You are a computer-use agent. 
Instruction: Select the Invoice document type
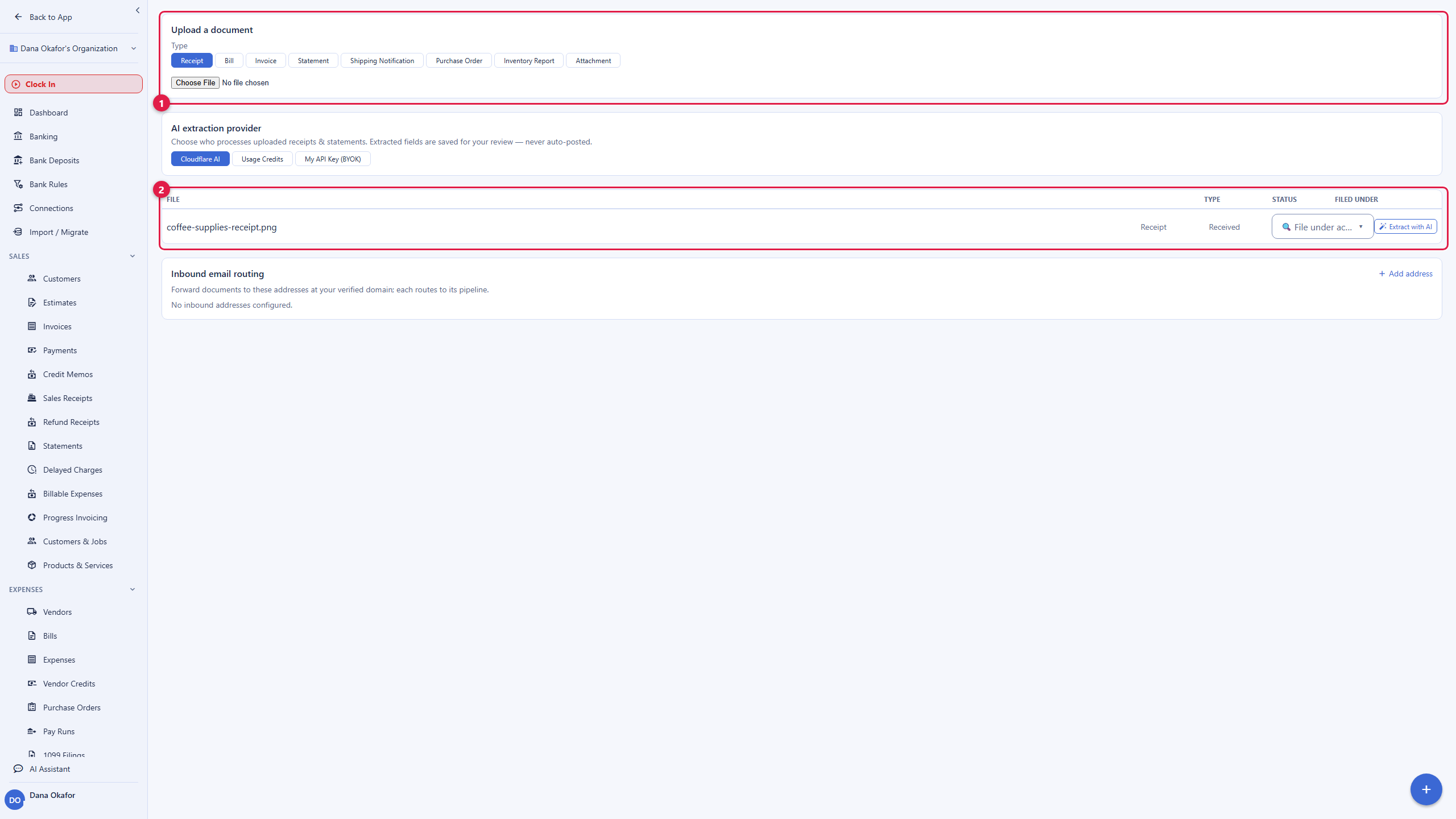coord(266,61)
